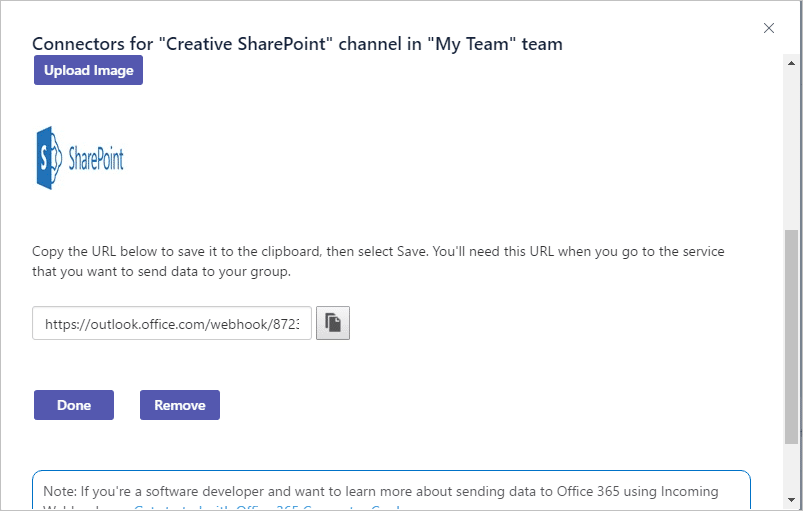Viewport: 803px width, 511px height.
Task: Click the scrollbar down arrow
Action: [791, 500]
